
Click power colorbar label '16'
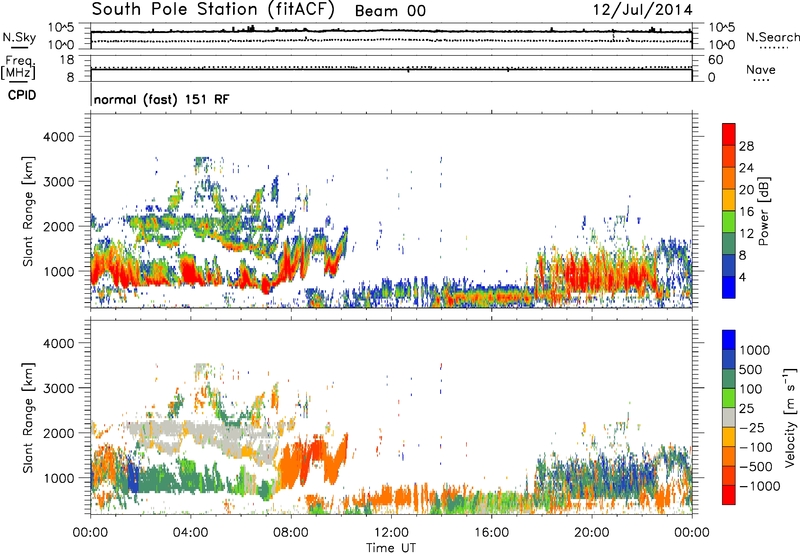point(746,212)
